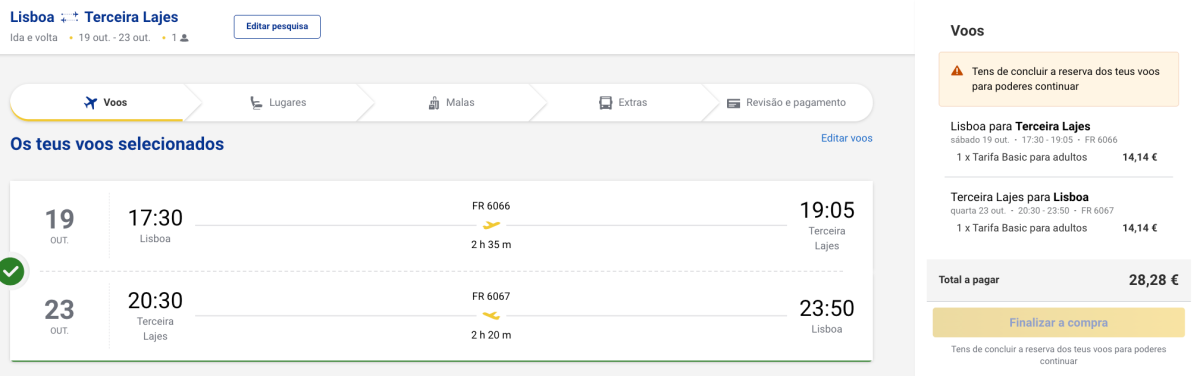The image size is (1200, 376).
Task: Open the Malas step tab
Action: pos(450,103)
